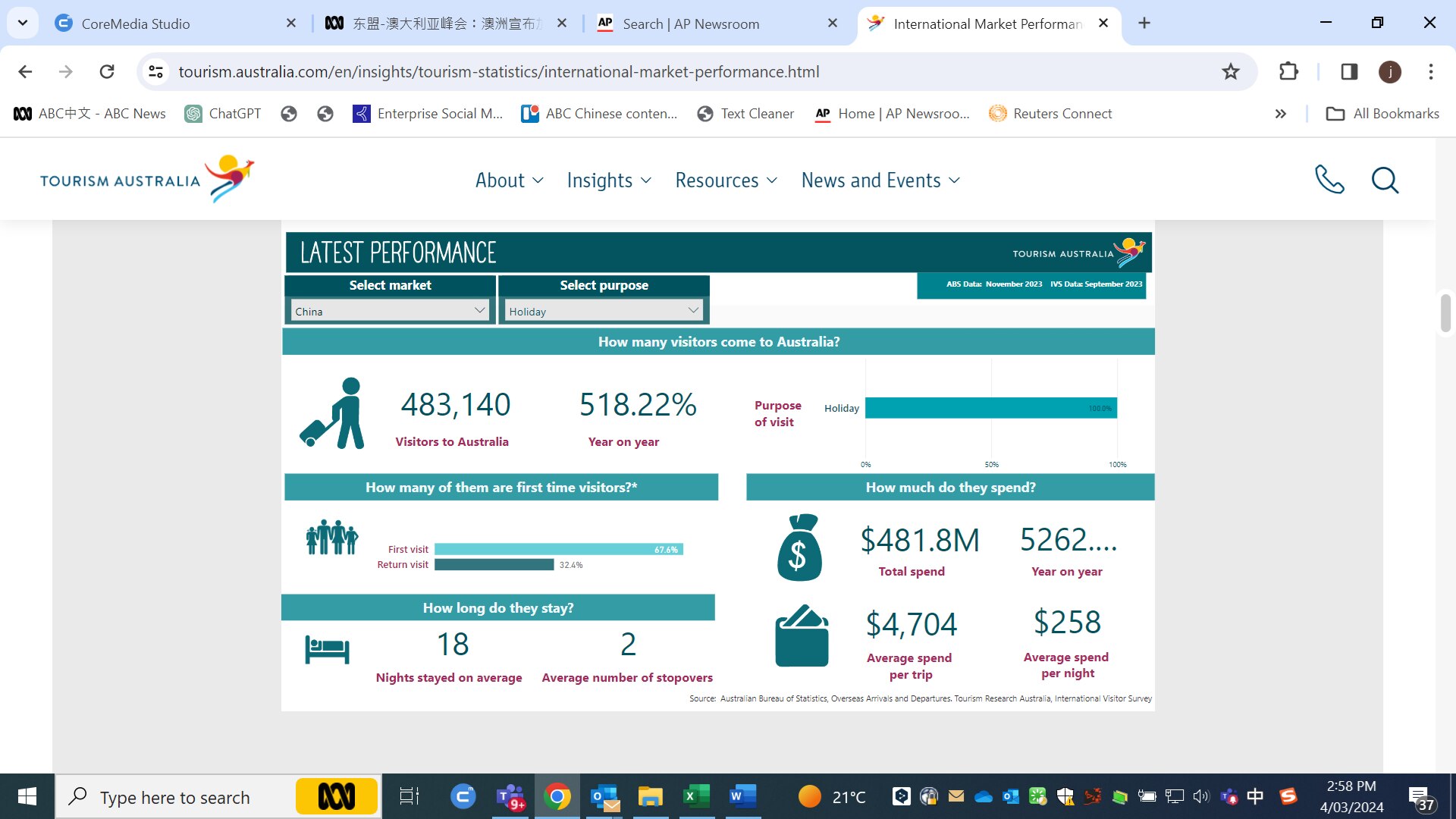Open the browser extensions puzzle icon
1456x819 pixels.
1288,71
